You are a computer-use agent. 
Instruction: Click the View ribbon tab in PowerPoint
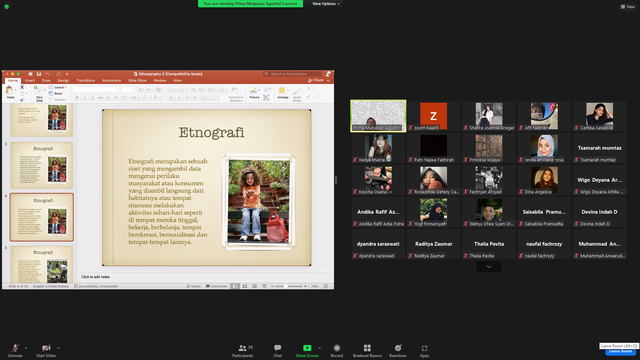[x=177, y=80]
